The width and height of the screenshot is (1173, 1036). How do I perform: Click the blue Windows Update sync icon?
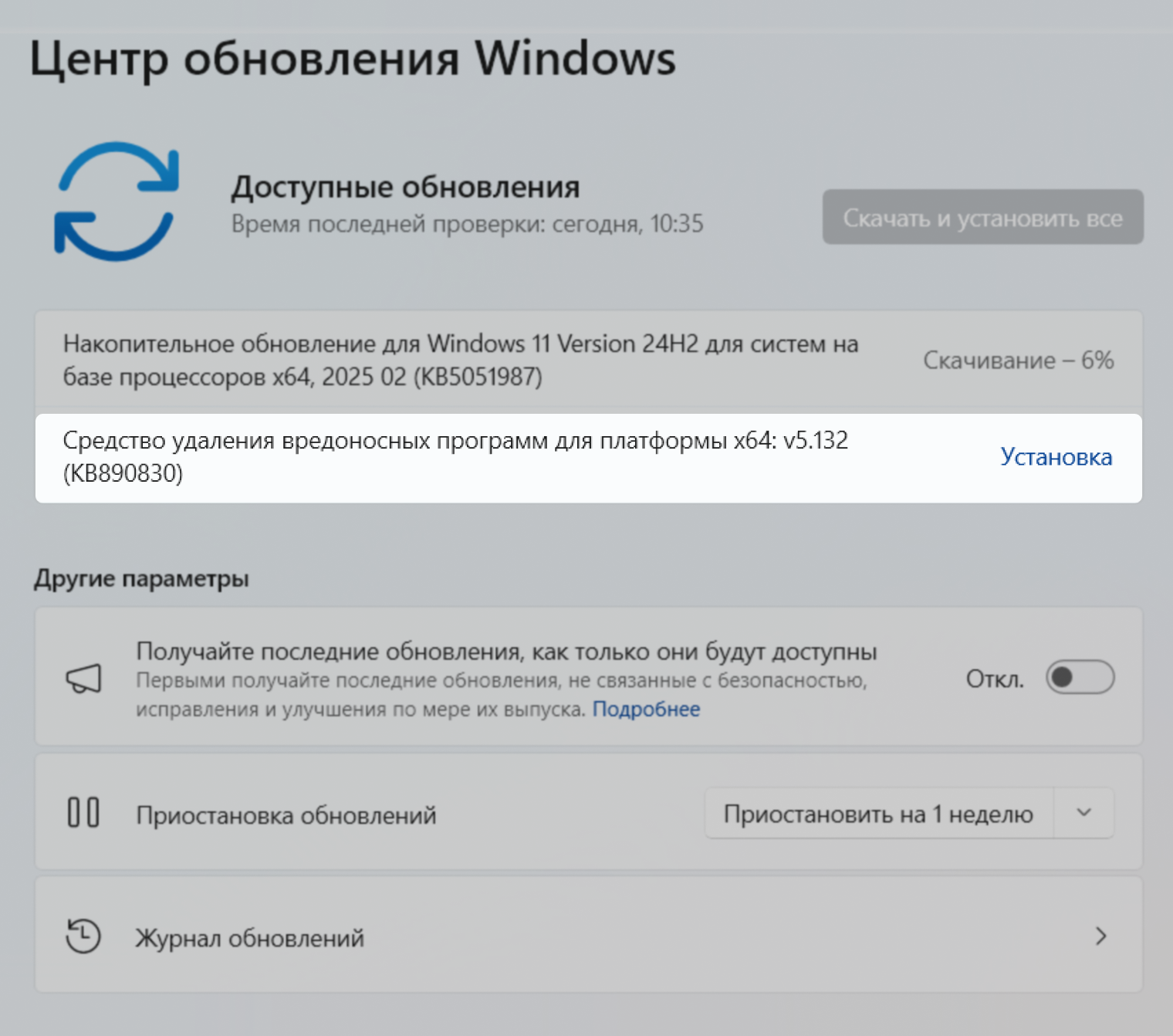[117, 201]
